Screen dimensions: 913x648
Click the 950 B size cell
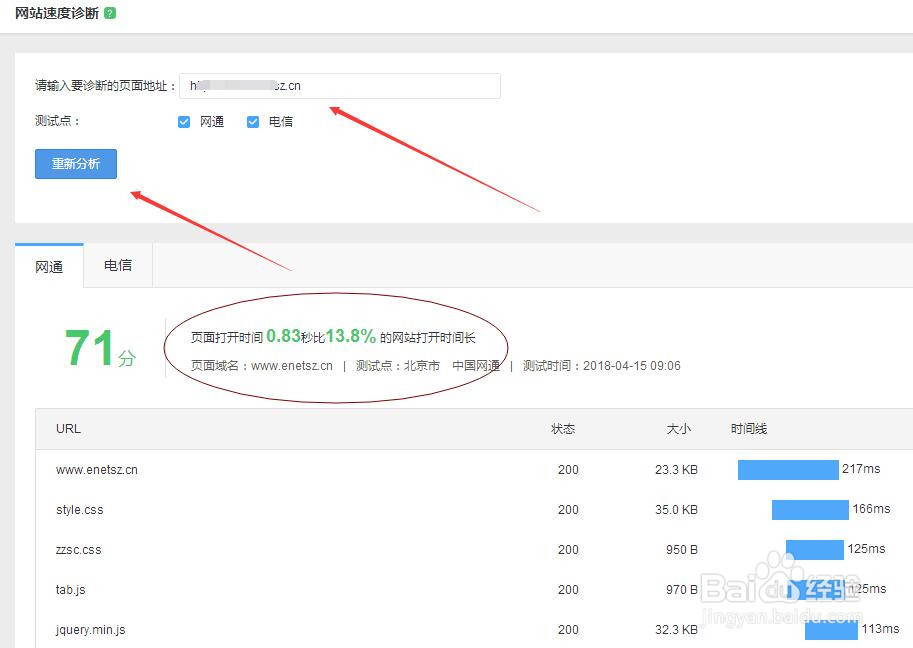pyautogui.click(x=682, y=550)
